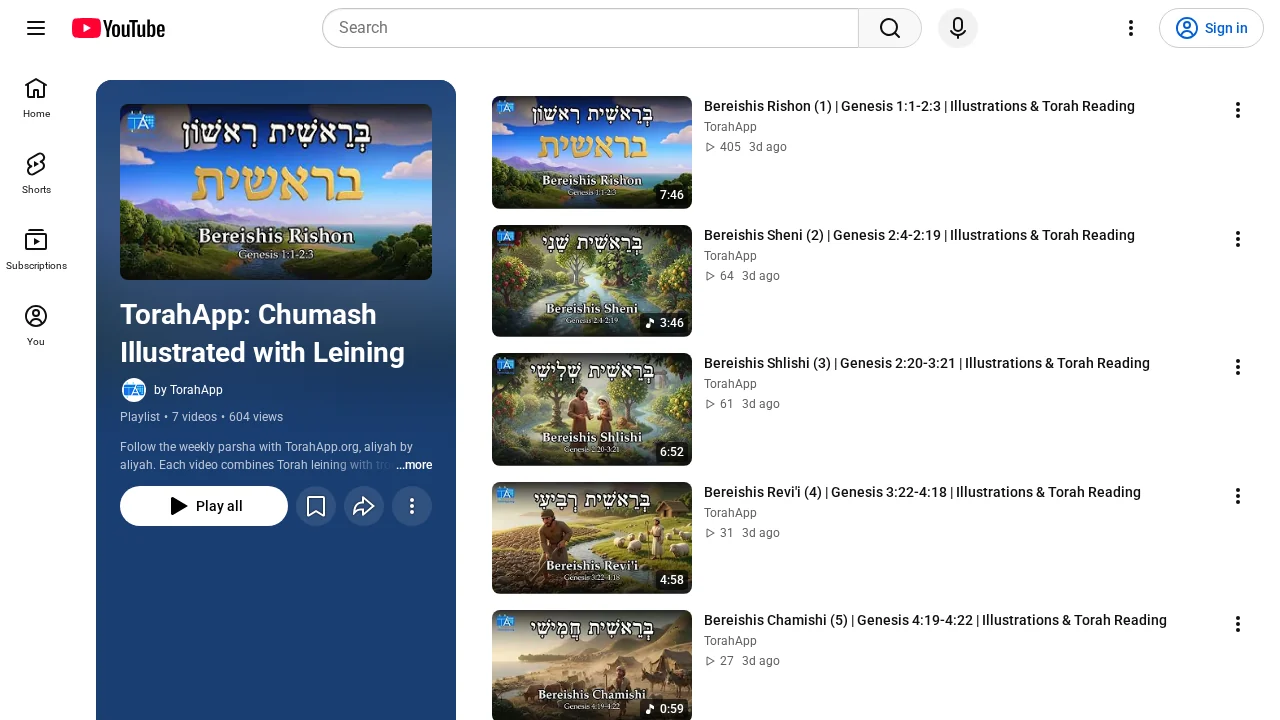Viewport: 1280px width, 720px height.
Task: Click the 3:46 duration badge
Action: pyautogui.click(x=664, y=323)
